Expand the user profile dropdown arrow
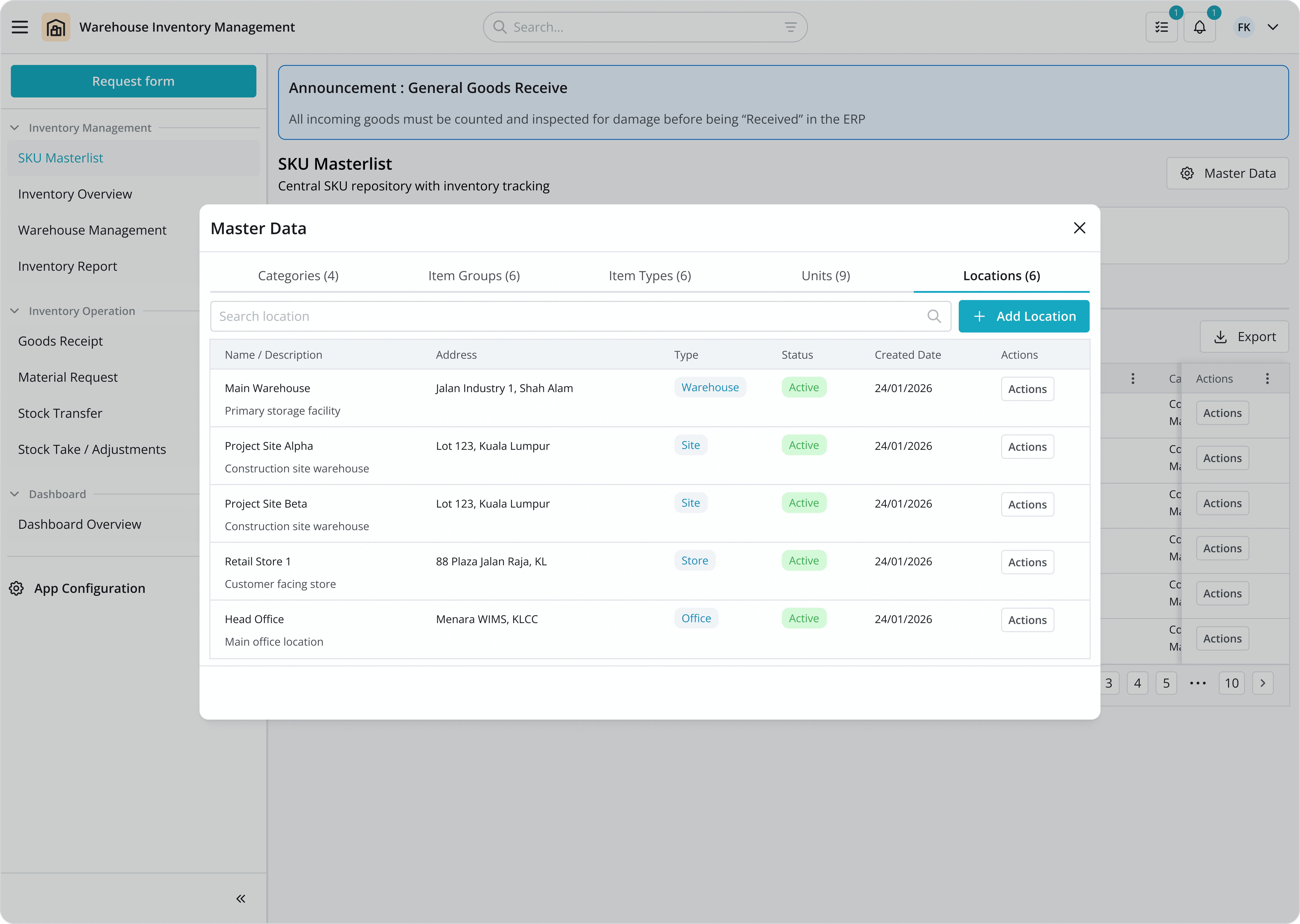 [1273, 27]
